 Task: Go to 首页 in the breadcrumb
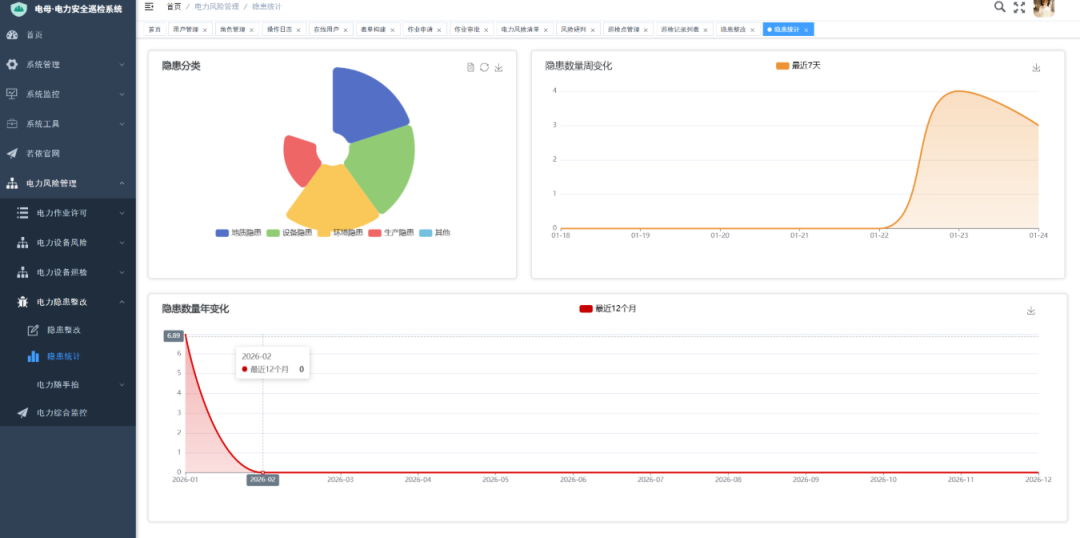[x=174, y=6]
